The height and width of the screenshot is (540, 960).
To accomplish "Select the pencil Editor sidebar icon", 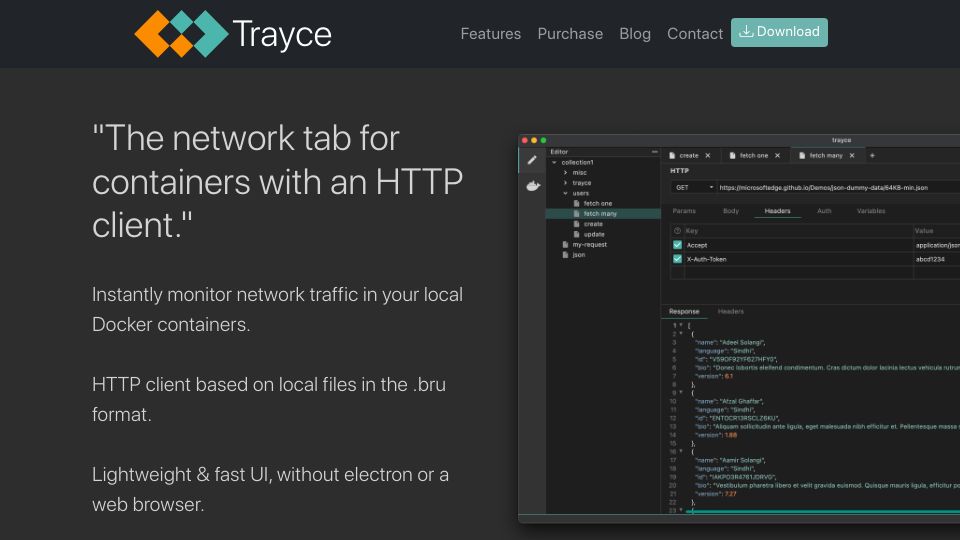I will [x=532, y=160].
